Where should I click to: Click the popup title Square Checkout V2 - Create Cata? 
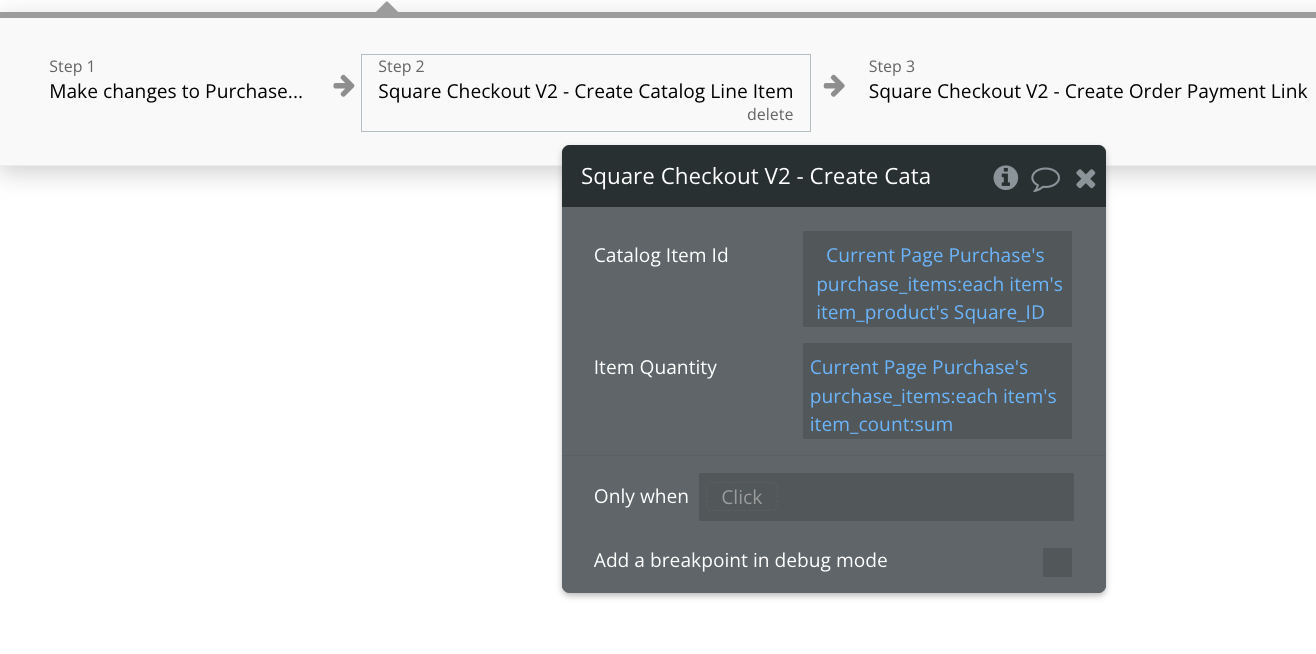coord(756,177)
